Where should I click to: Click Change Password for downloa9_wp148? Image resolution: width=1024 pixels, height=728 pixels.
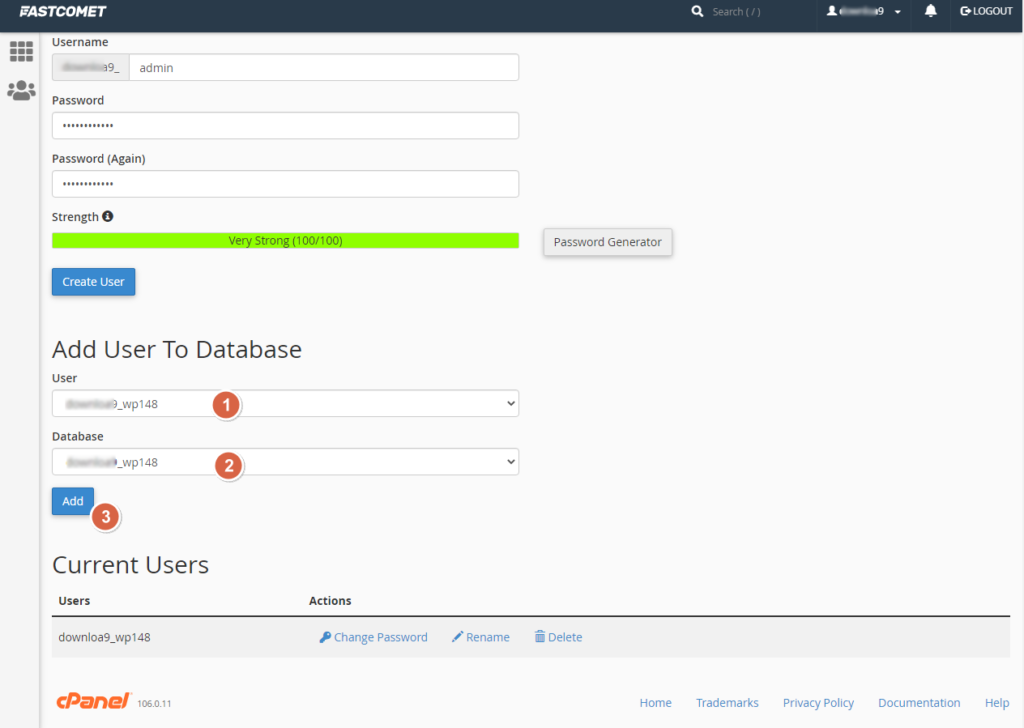tap(373, 637)
